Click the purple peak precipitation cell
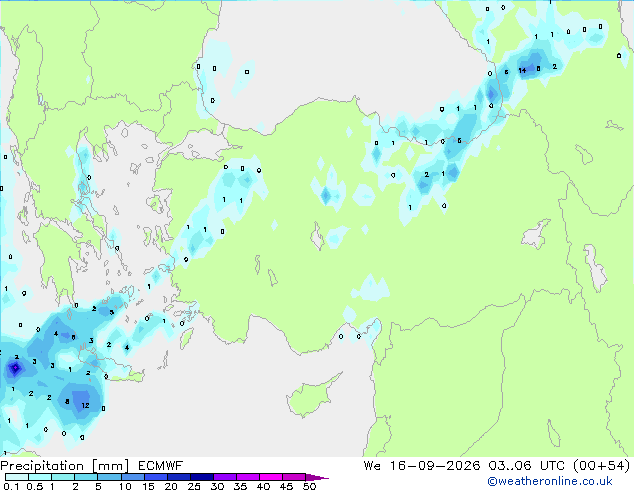Viewport: 634px width, 490px height. (15, 368)
